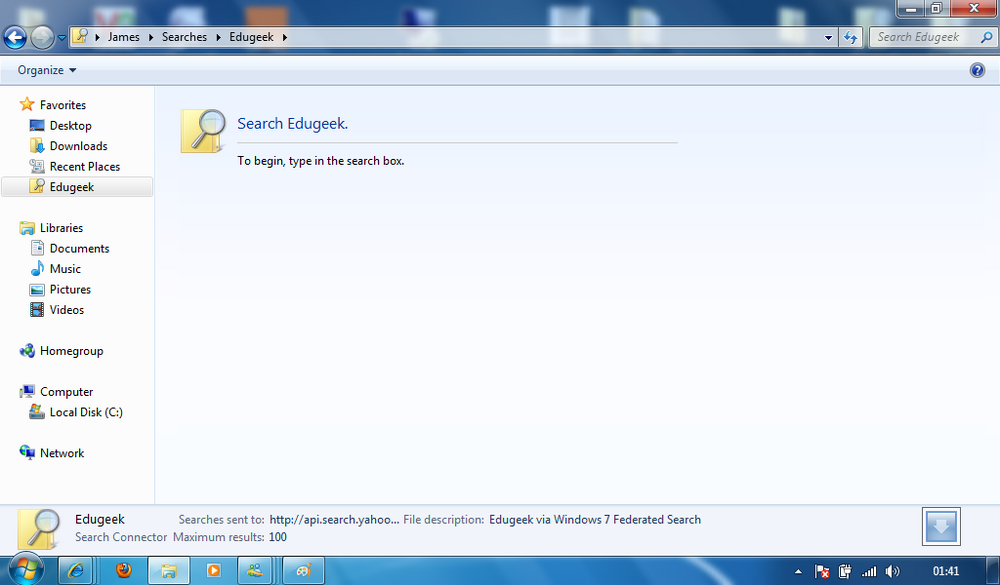Image resolution: width=1000 pixels, height=585 pixels.
Task: Click the Edugeek icon in details pane
Action: [38, 529]
